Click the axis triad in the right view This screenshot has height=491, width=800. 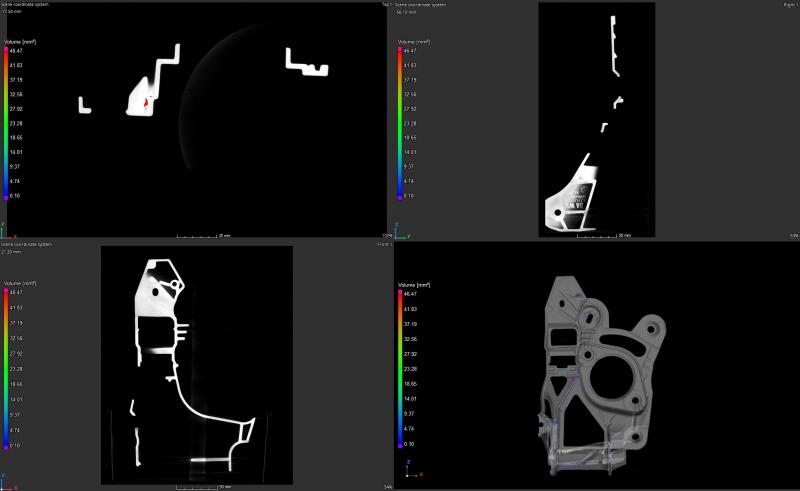pyautogui.click(x=400, y=229)
